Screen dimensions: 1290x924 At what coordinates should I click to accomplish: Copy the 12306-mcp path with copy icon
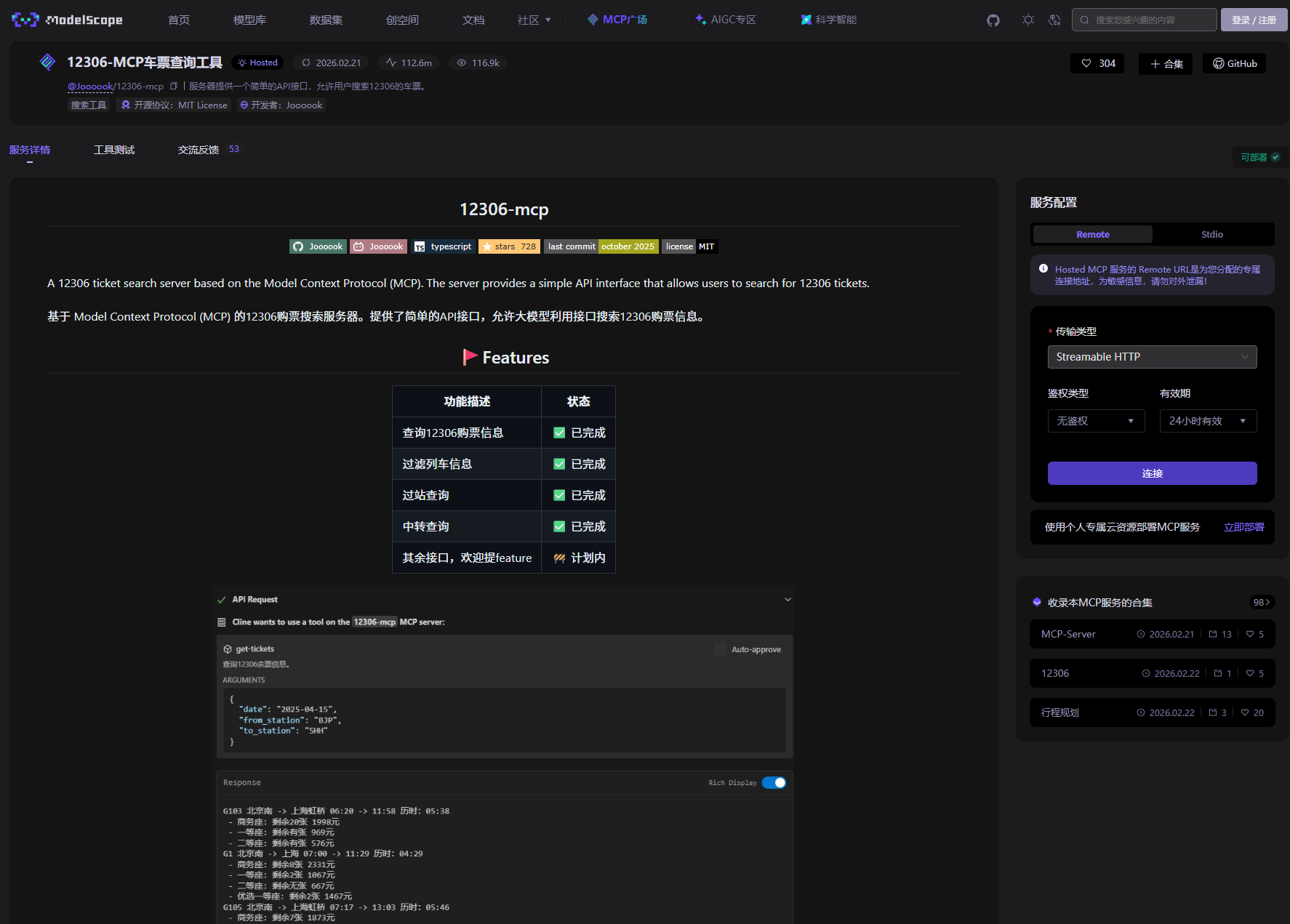[174, 86]
